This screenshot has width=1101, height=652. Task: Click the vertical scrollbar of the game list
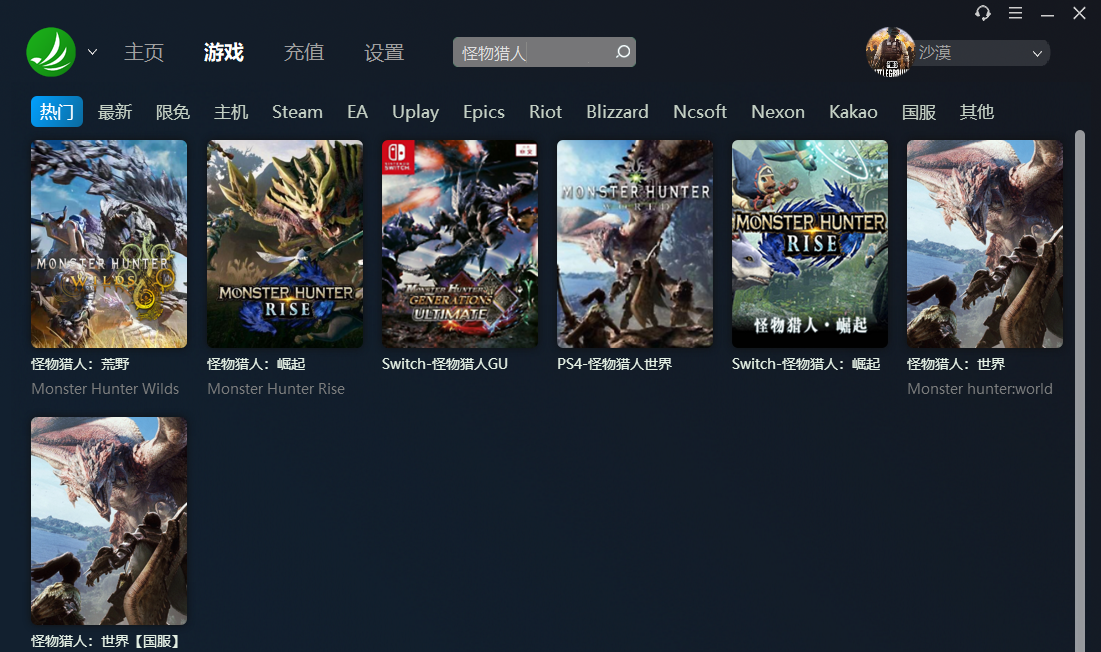[1080, 391]
